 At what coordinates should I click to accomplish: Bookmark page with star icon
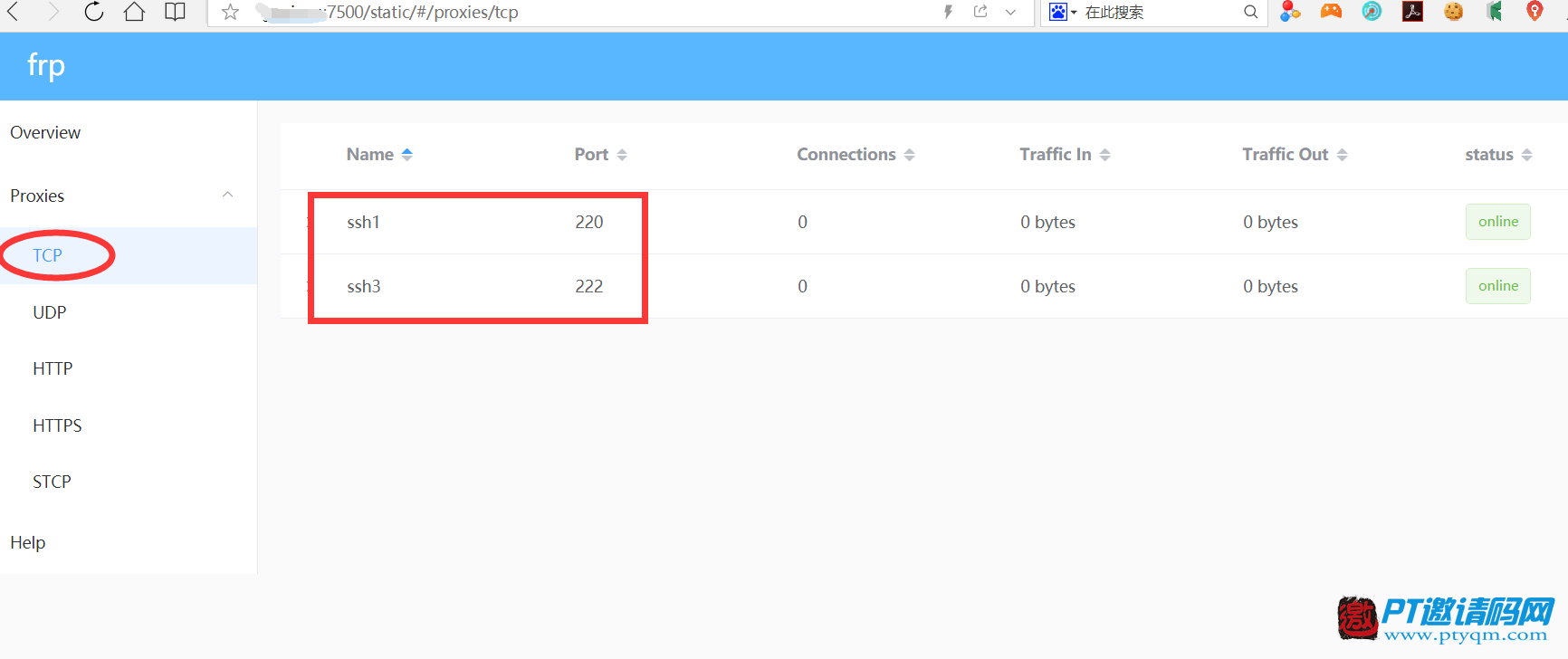pyautogui.click(x=230, y=12)
